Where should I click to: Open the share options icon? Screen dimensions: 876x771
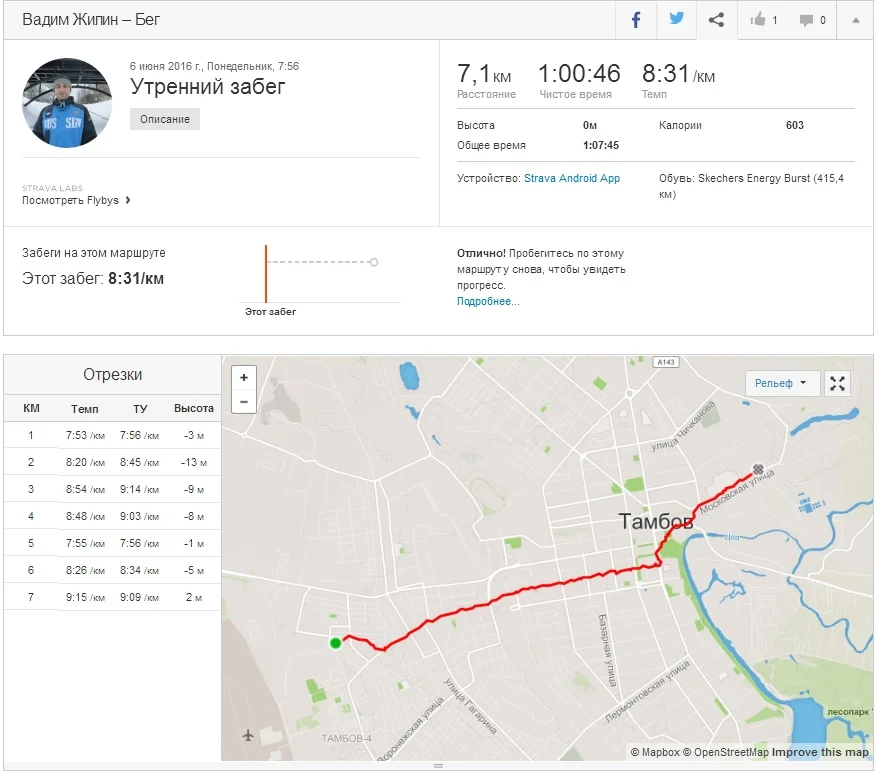[x=716, y=20]
